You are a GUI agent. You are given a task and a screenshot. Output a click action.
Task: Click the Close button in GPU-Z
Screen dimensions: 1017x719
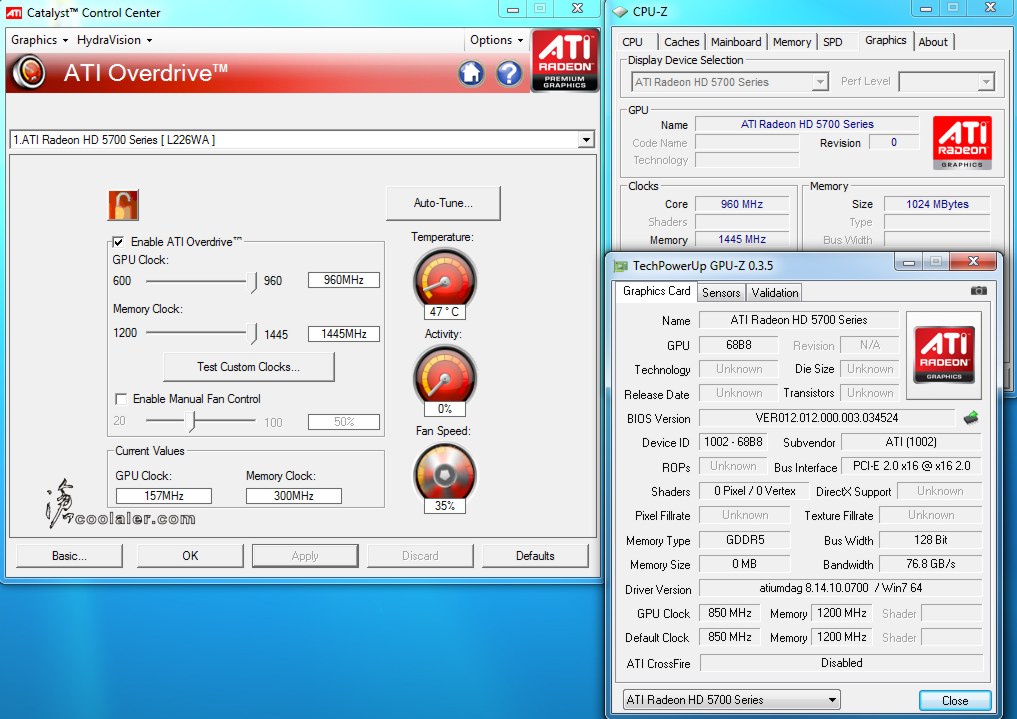pyautogui.click(x=955, y=701)
